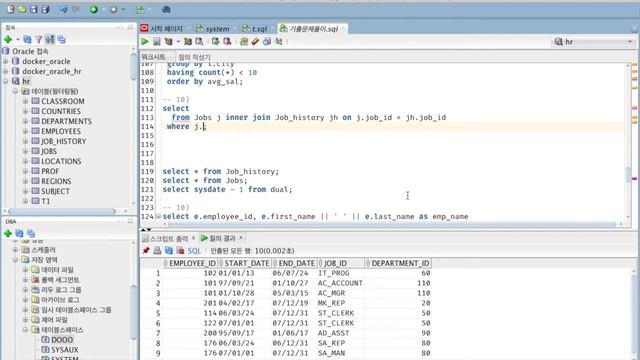
Task: Select the COUNTRIES table
Action: [61, 111]
